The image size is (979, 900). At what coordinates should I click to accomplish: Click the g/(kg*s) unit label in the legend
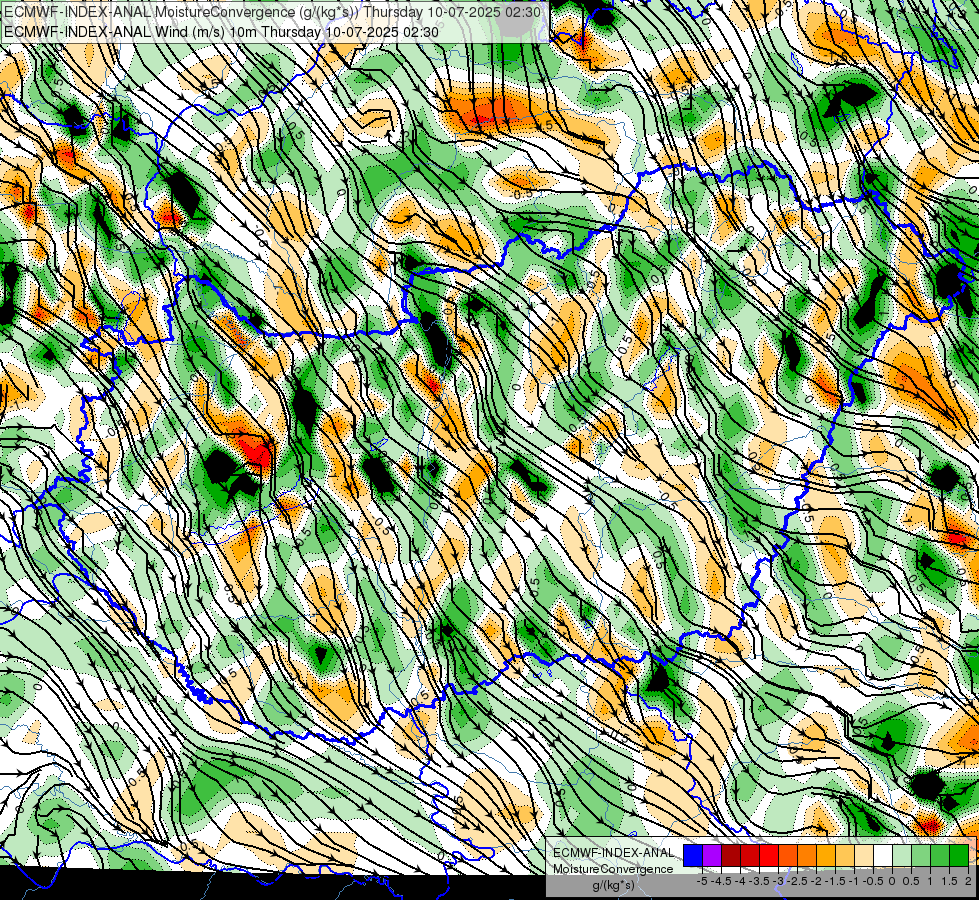613,886
